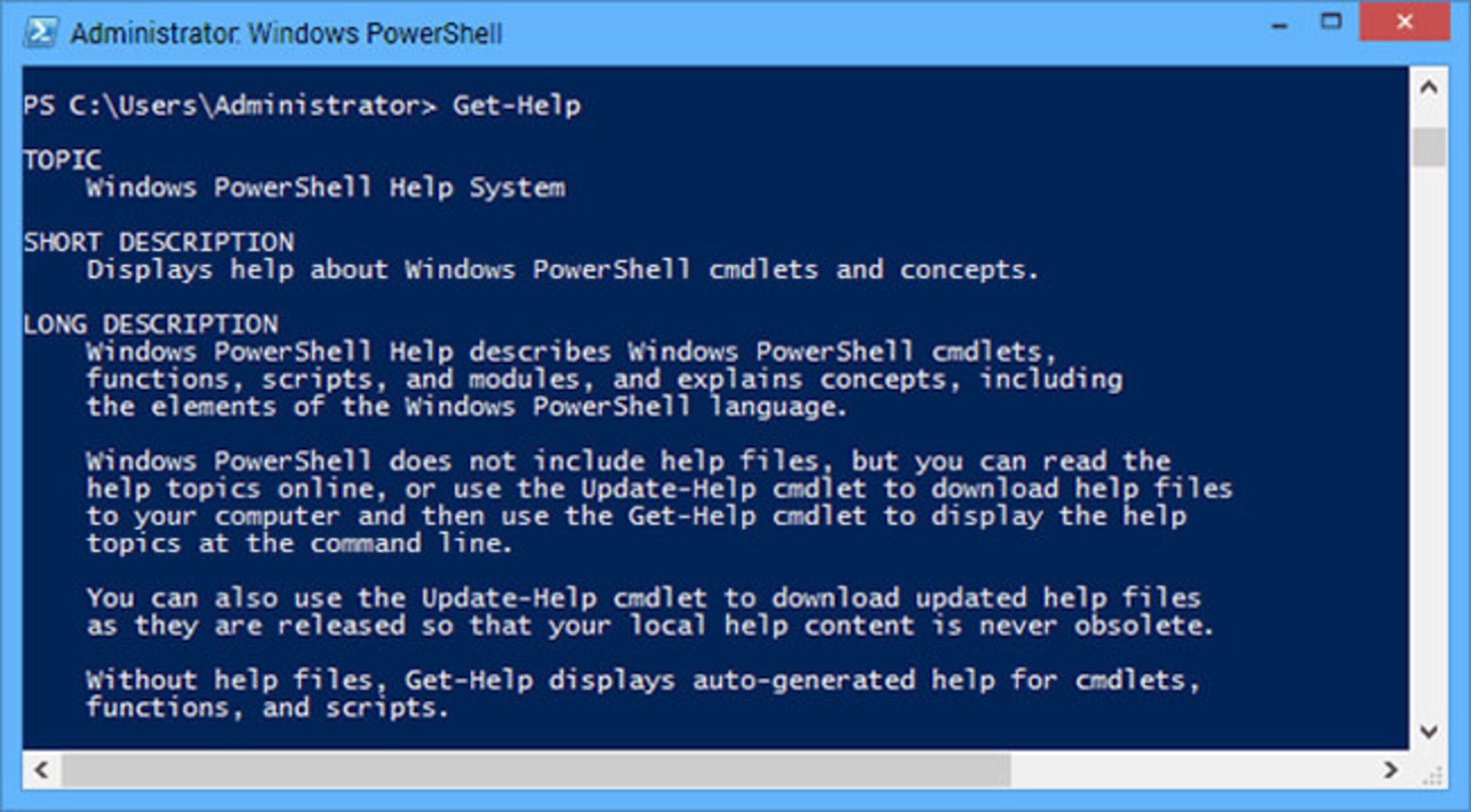This screenshot has height=812, width=1471.
Task: Click empty horizontal track right of thumb
Action: pos(1195,769)
